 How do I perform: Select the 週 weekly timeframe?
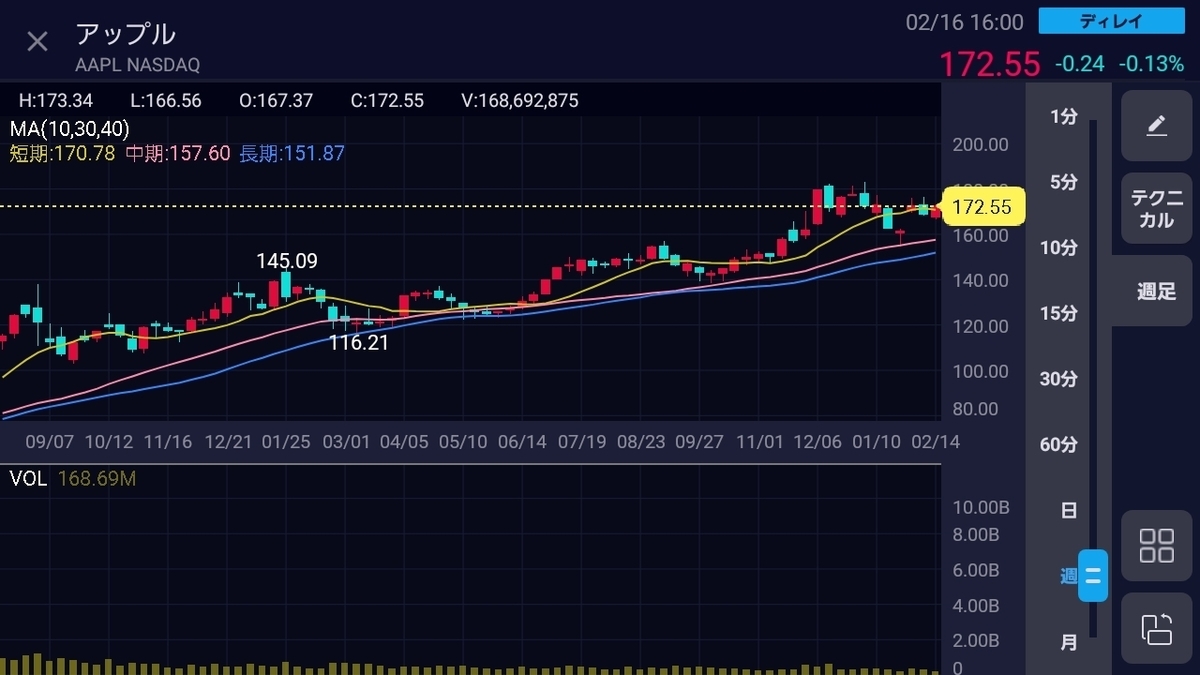coord(1069,576)
